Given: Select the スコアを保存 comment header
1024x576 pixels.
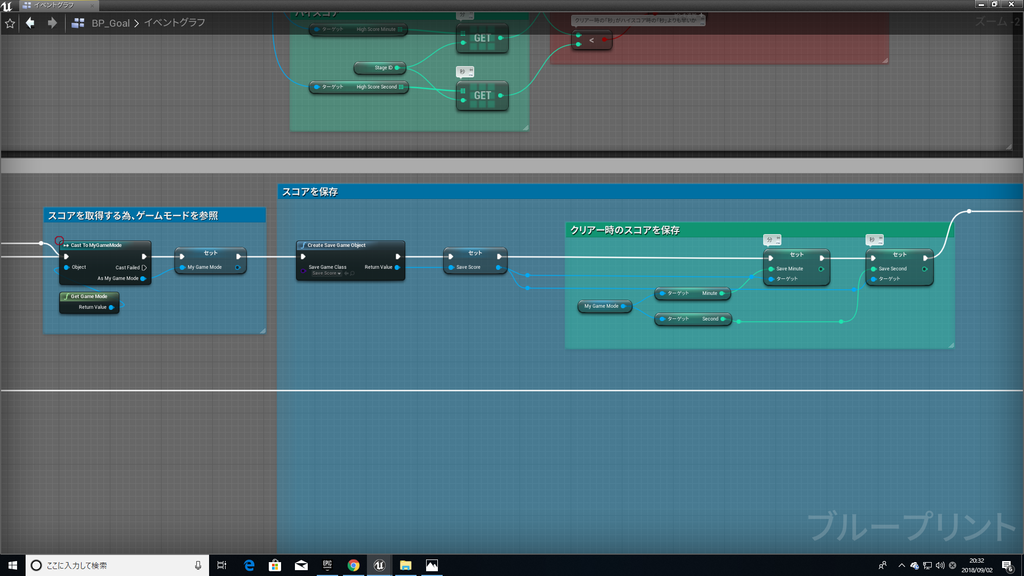Looking at the screenshot, I should [x=650, y=191].
